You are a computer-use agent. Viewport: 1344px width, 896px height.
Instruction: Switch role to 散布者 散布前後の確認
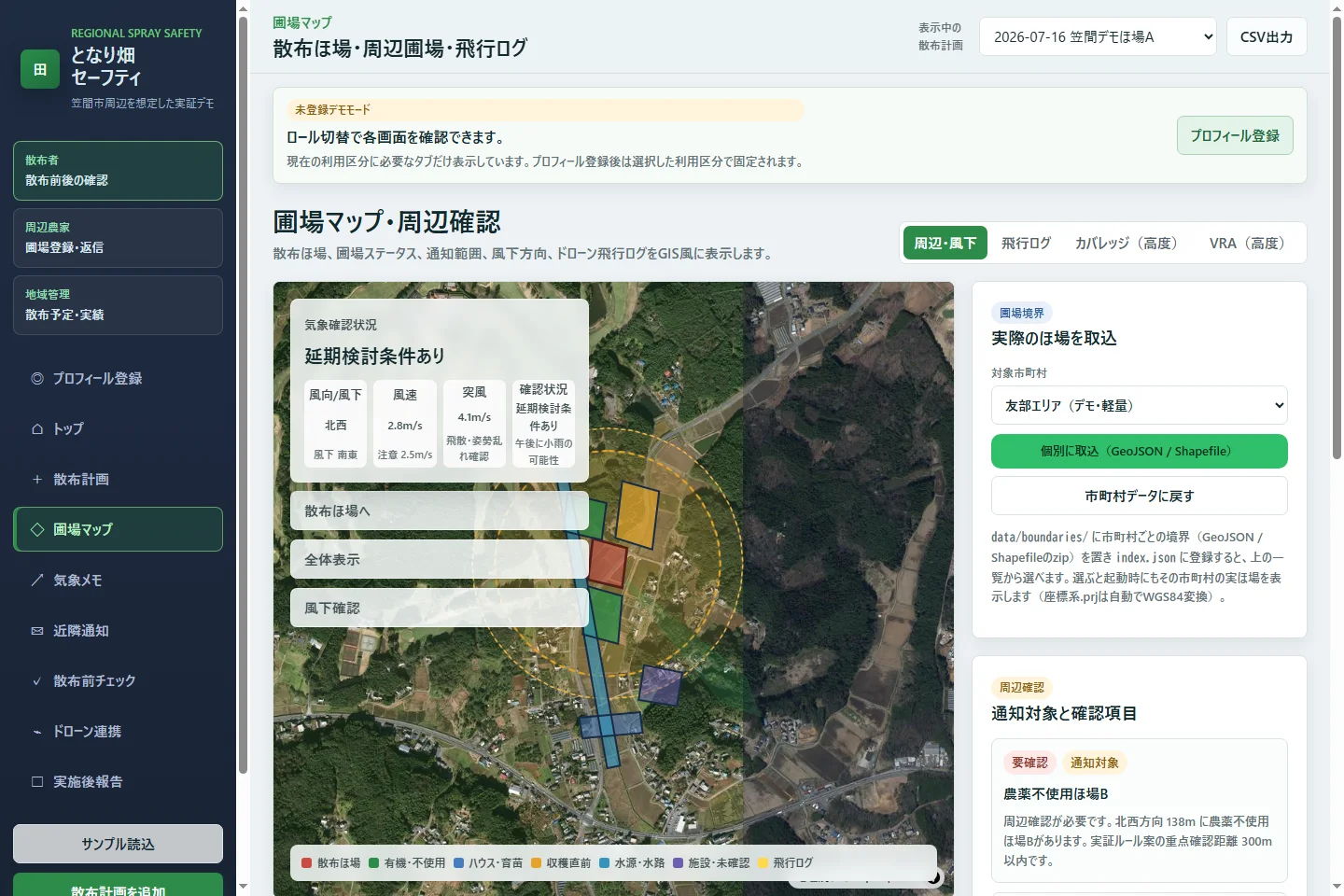(x=118, y=171)
